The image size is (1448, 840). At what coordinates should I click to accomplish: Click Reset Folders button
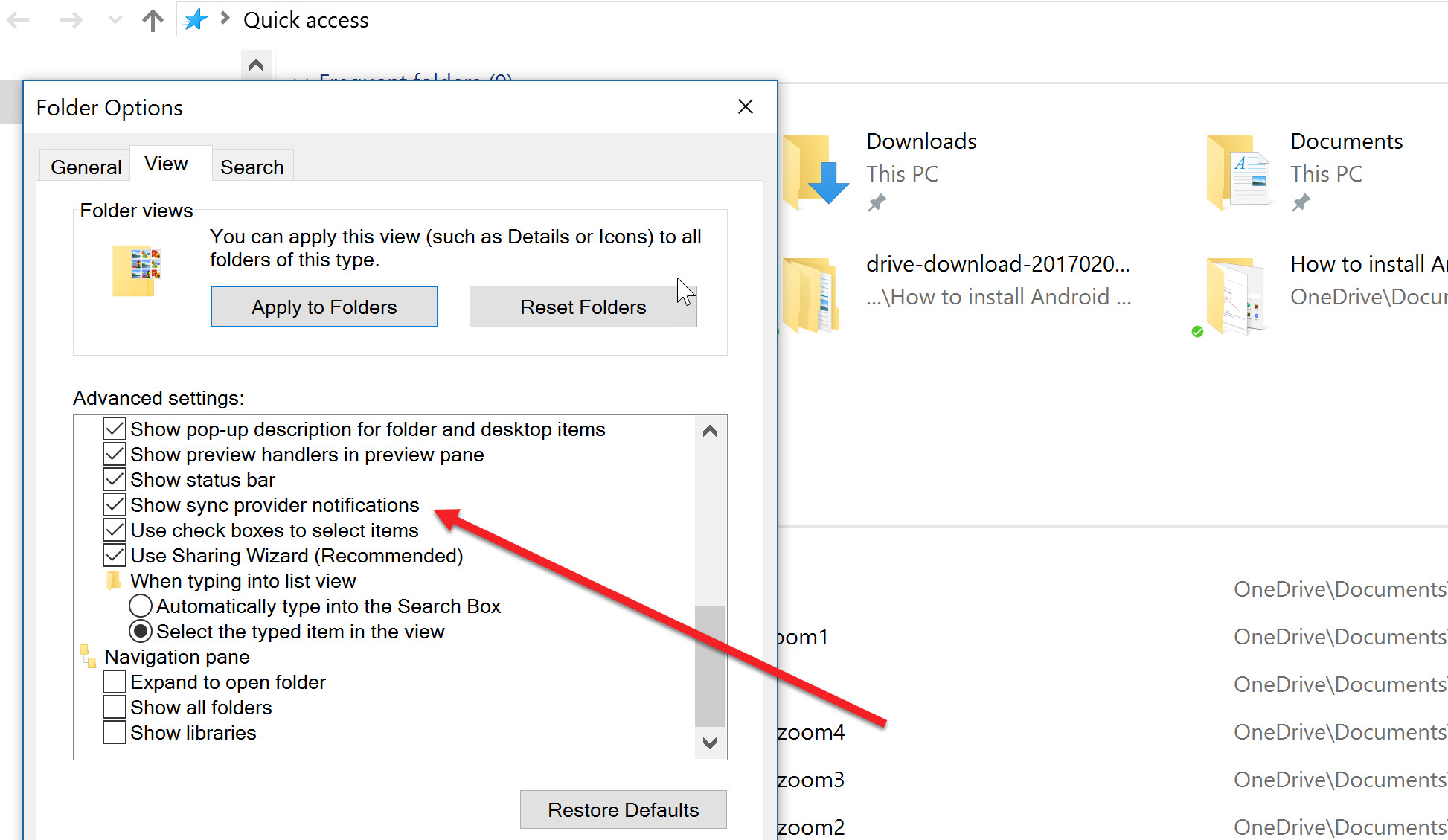click(x=582, y=306)
